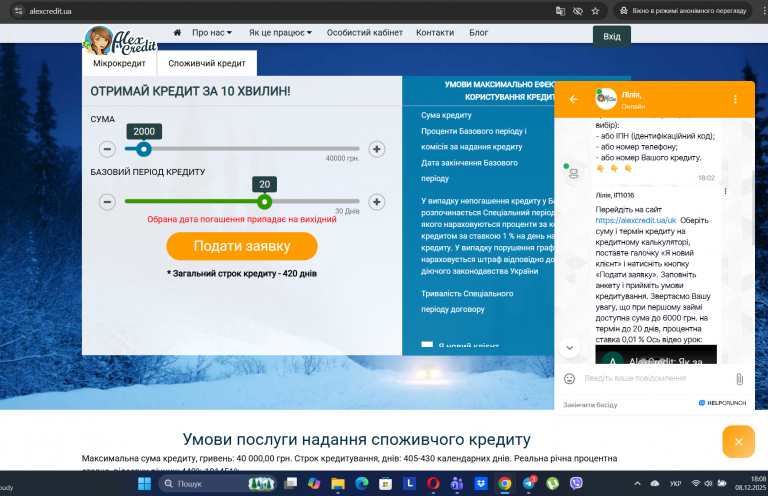This screenshot has height=496, width=768.
Task: Open the Windows Start menu
Action: pos(144,484)
